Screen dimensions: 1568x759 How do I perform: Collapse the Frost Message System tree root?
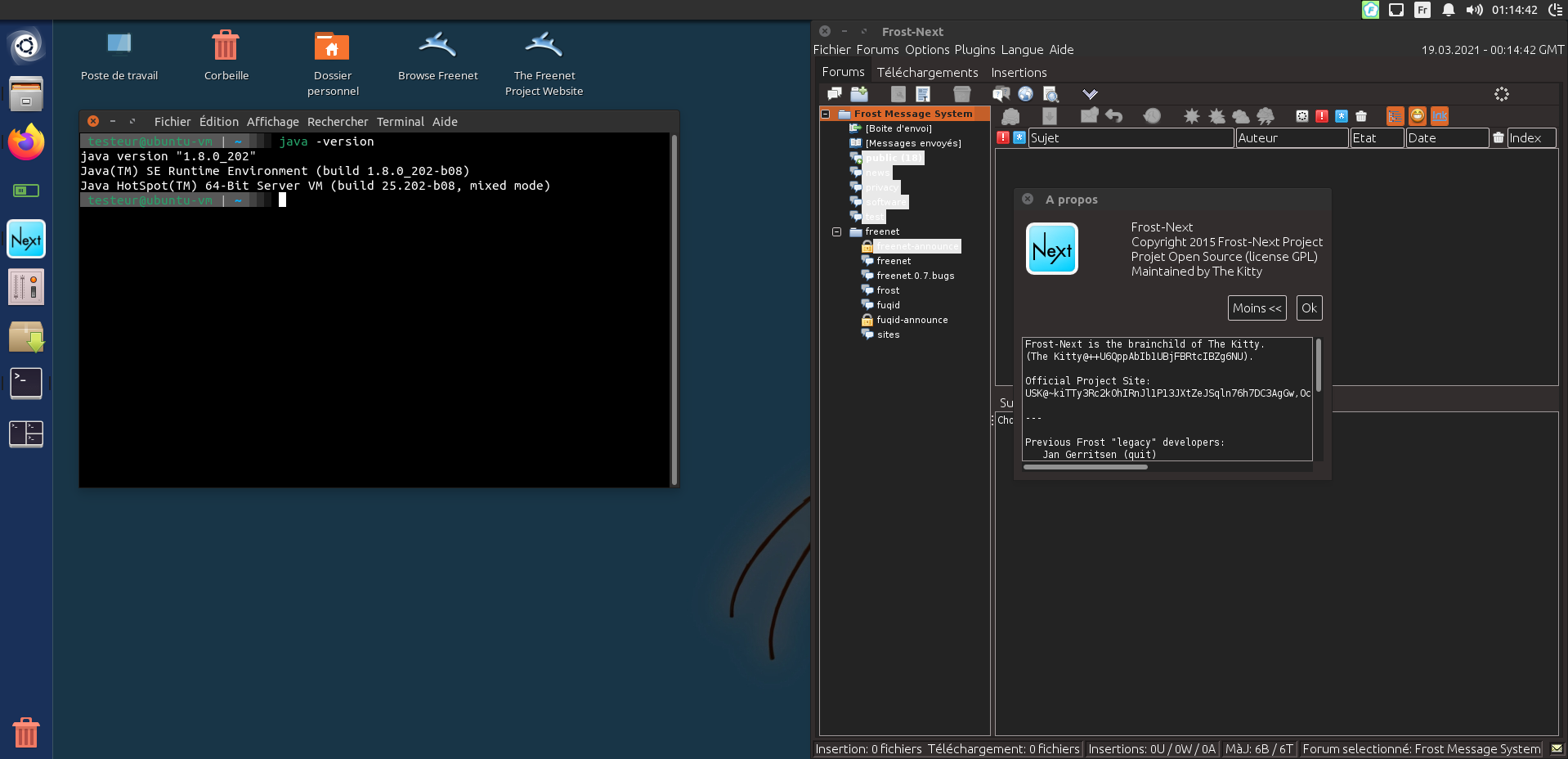click(x=826, y=115)
